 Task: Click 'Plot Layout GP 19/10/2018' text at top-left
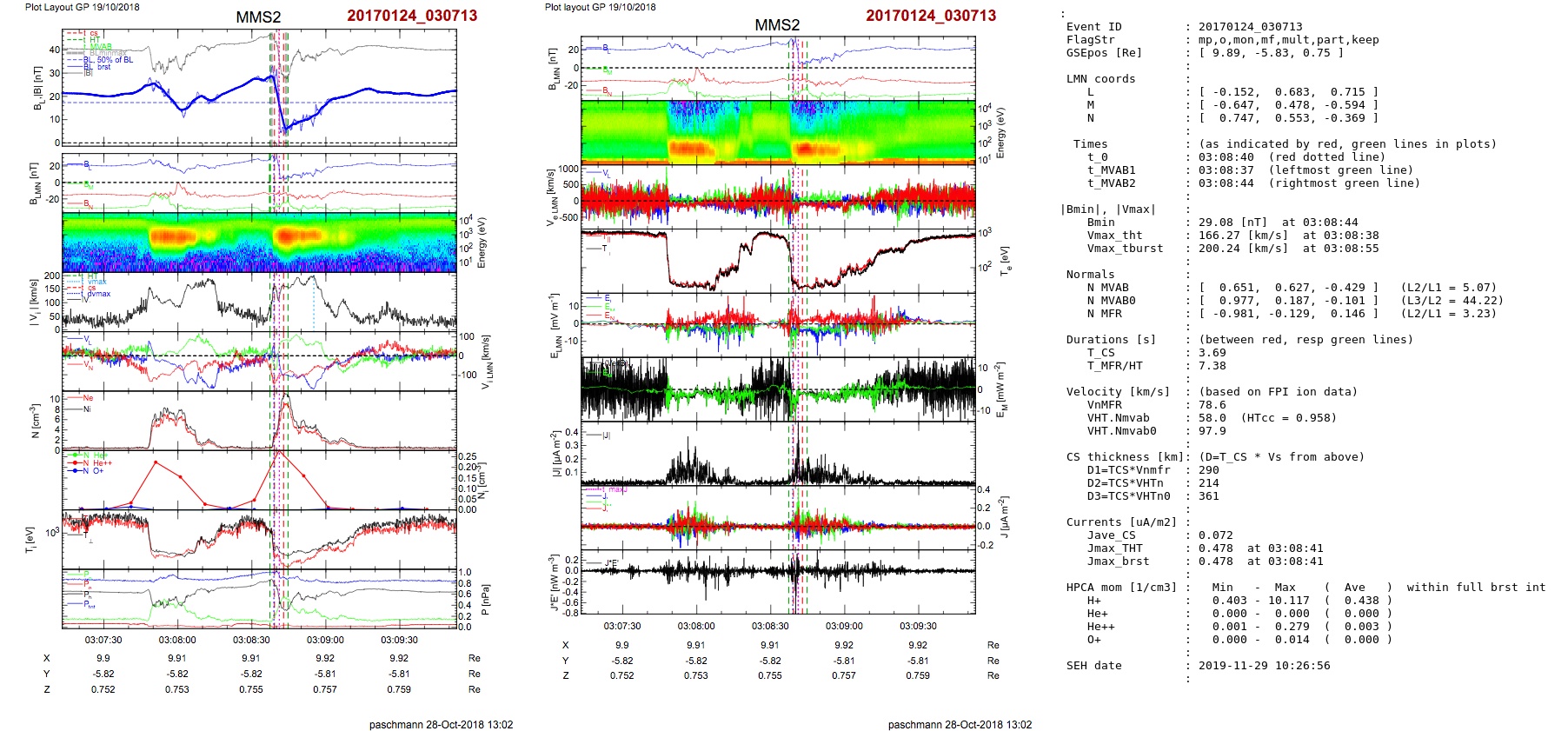coord(82,7)
